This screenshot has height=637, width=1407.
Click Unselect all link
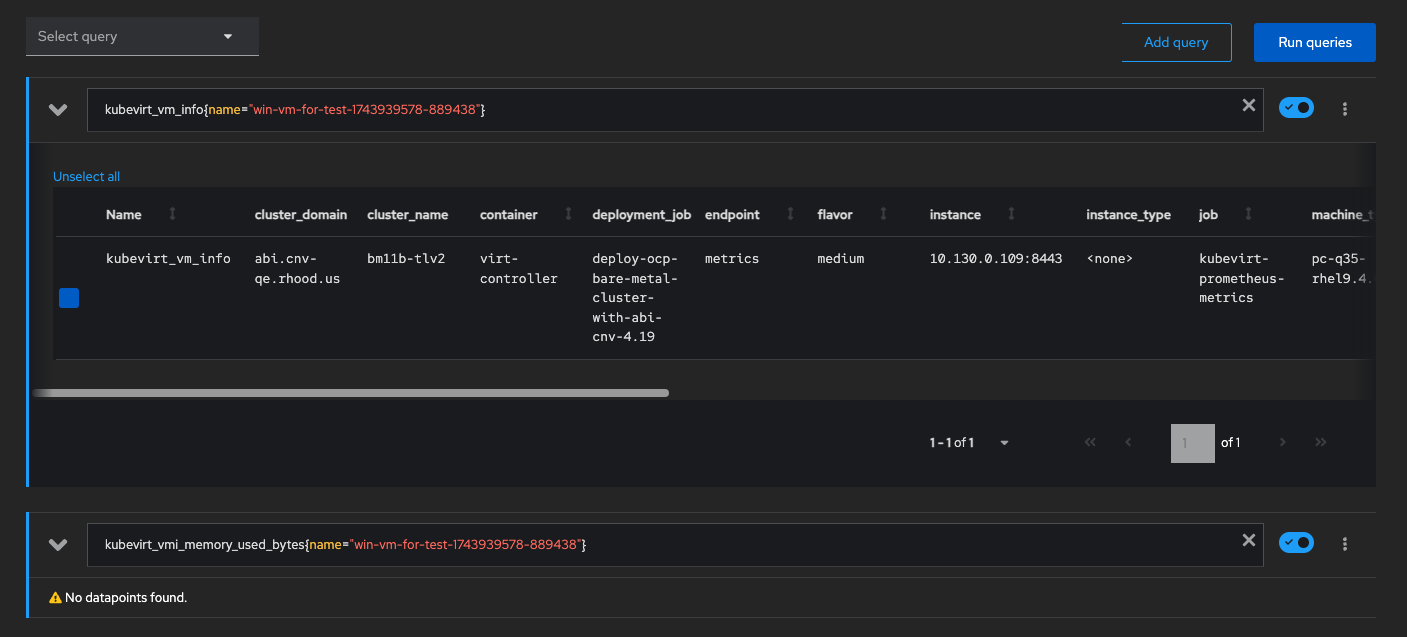(86, 176)
